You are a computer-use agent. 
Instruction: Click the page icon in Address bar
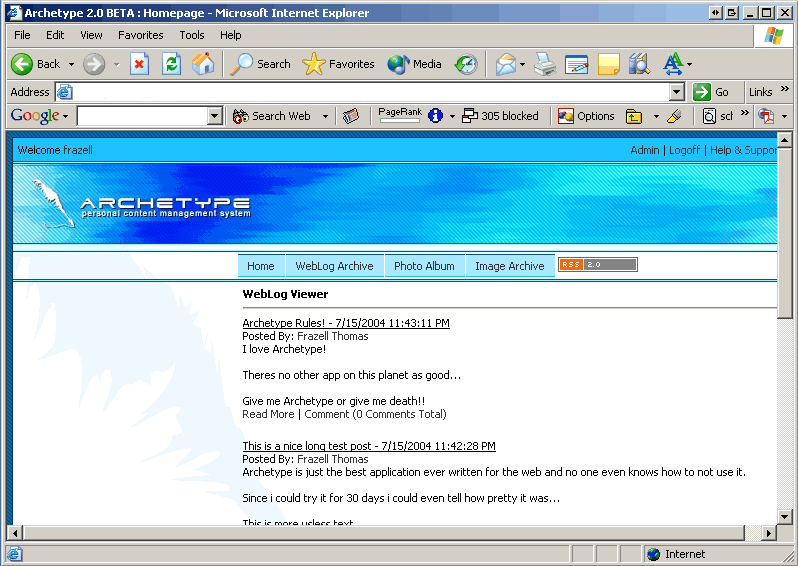click(65, 92)
